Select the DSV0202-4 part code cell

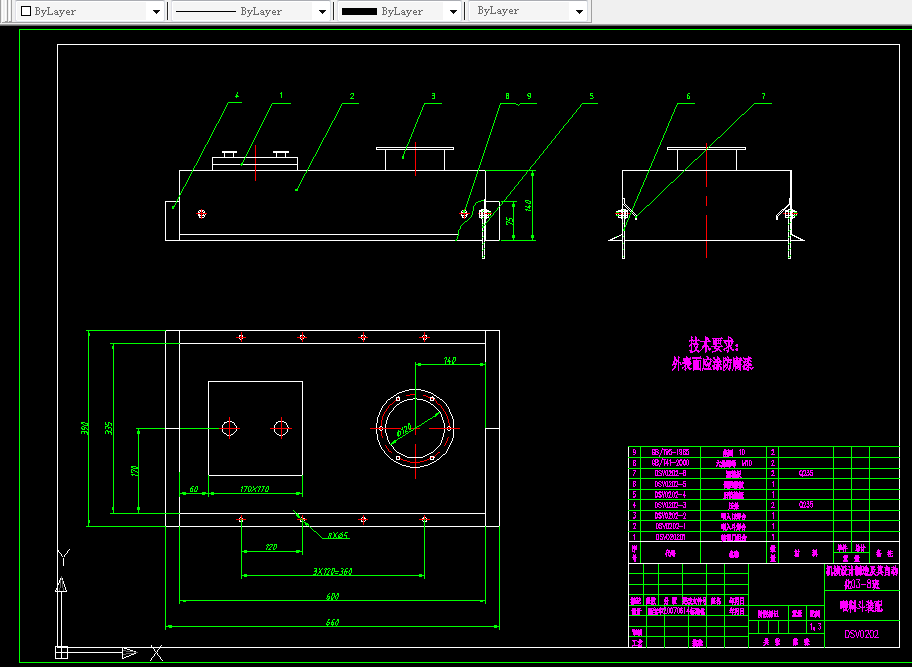[x=670, y=495]
